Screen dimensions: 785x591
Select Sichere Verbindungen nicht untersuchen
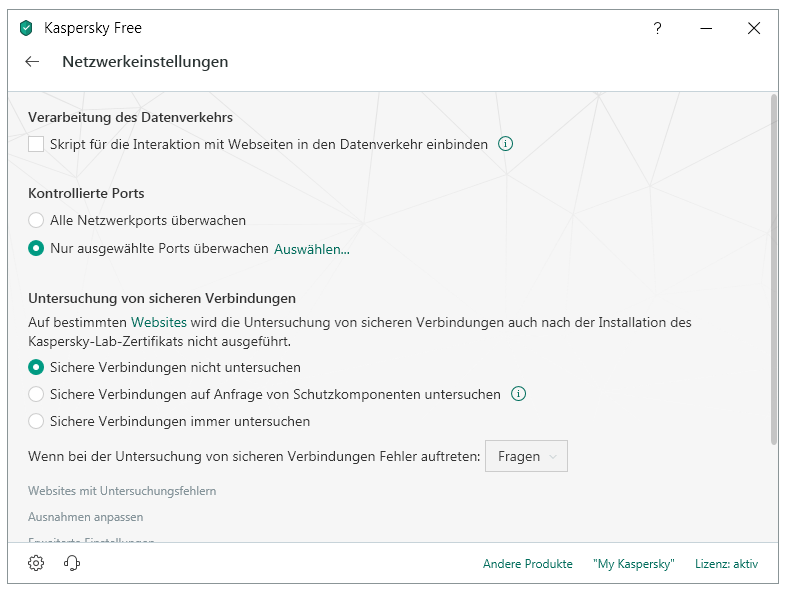(36, 367)
